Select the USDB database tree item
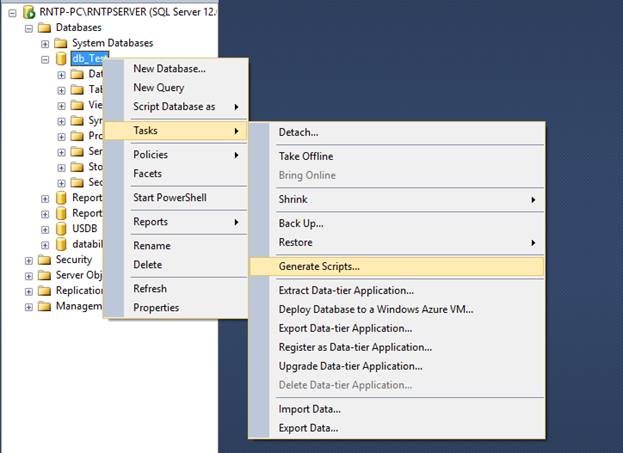The height and width of the screenshot is (453, 623). click(85, 229)
